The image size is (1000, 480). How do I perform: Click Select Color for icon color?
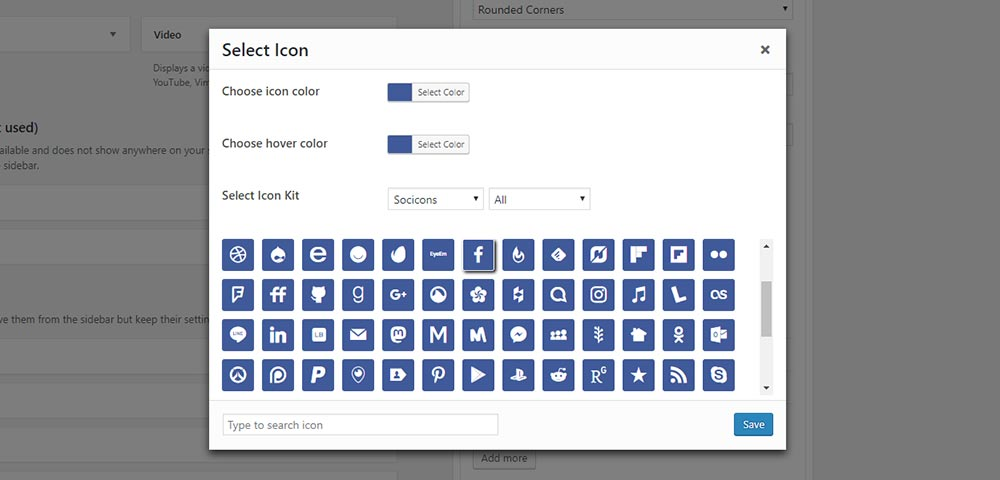pyautogui.click(x=441, y=92)
